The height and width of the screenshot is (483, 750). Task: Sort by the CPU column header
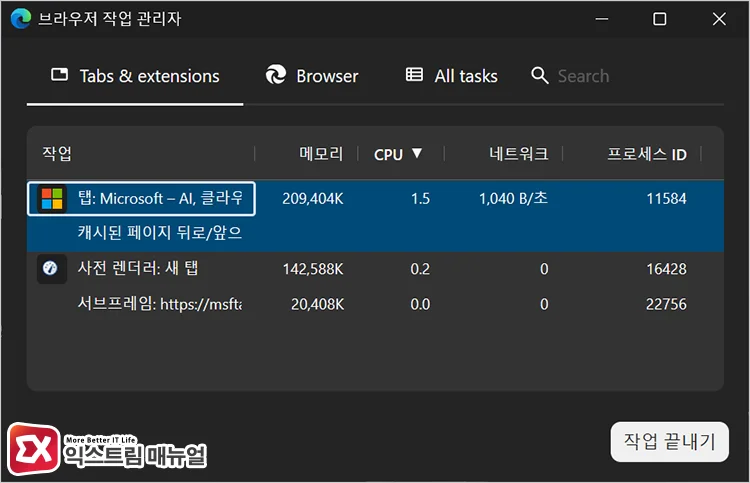(x=388, y=154)
